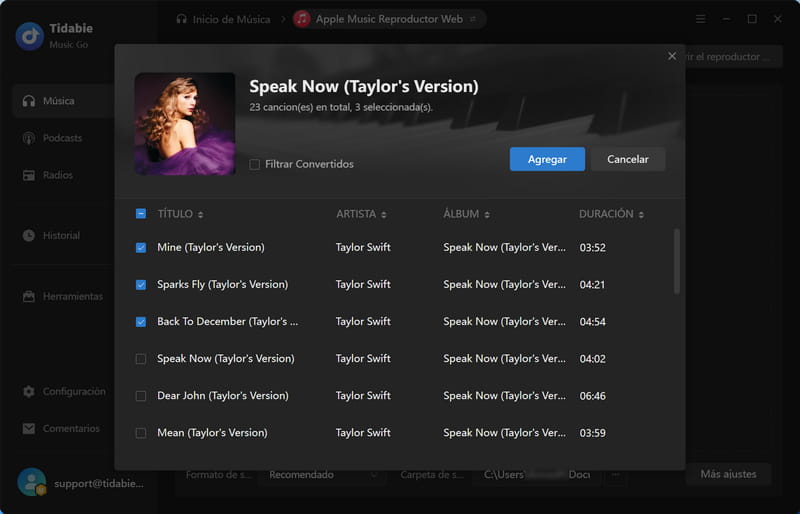The width and height of the screenshot is (800, 514).
Task: Close the Speak Now song selection dialog
Action: coord(672,56)
